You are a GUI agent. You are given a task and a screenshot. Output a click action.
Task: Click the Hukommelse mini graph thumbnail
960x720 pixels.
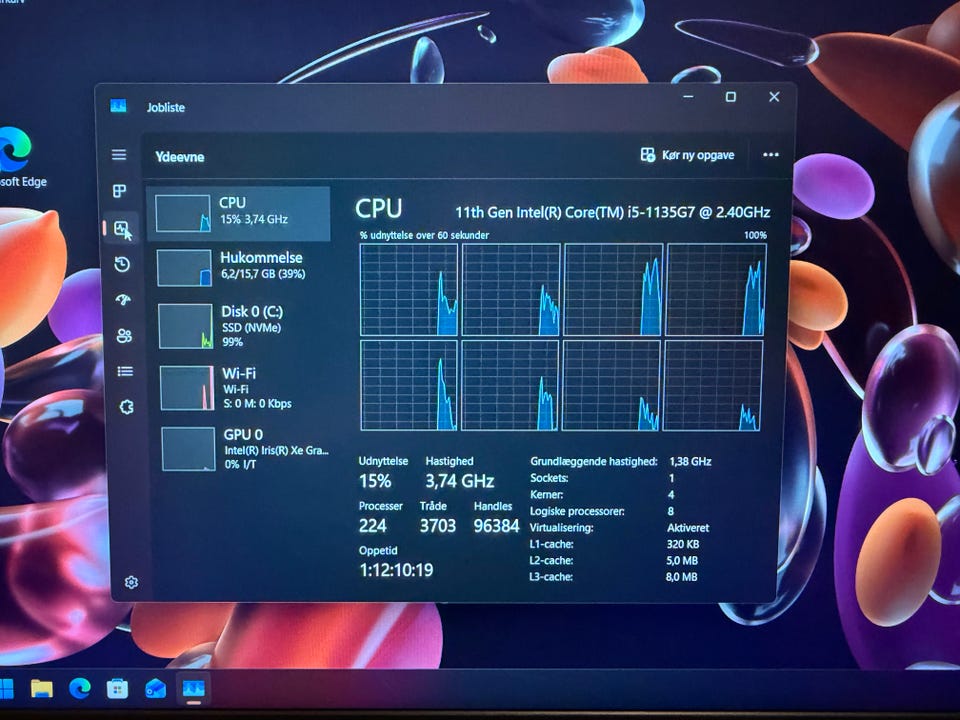[x=184, y=268]
